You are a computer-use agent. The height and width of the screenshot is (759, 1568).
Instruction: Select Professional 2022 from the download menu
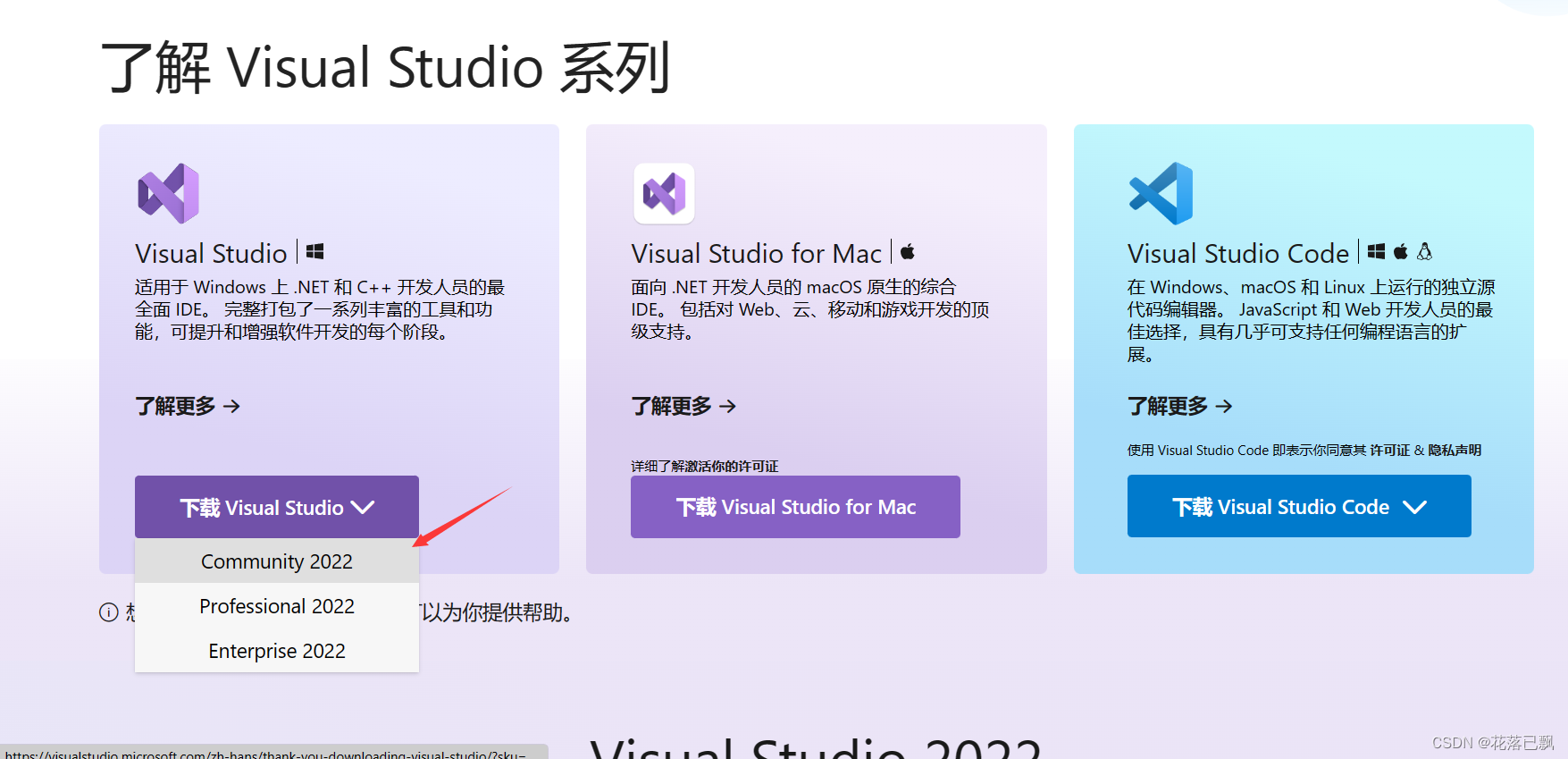point(277,606)
